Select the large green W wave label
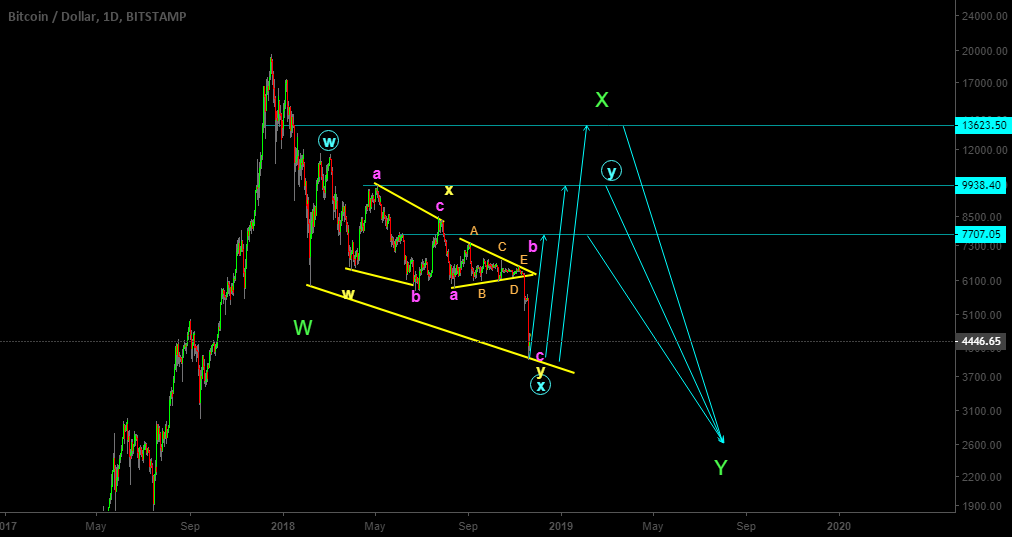 pyautogui.click(x=303, y=327)
